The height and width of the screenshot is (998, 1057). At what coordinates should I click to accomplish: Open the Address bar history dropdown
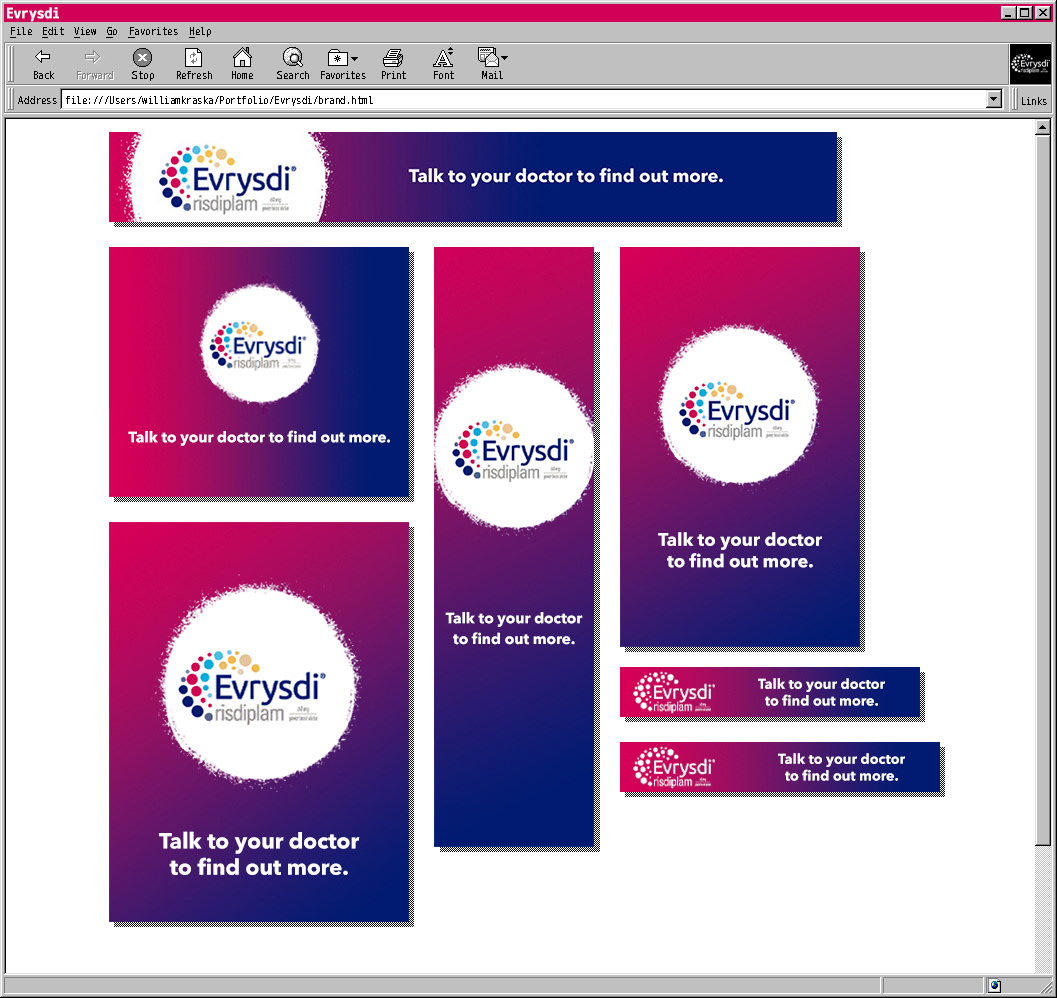(x=994, y=100)
